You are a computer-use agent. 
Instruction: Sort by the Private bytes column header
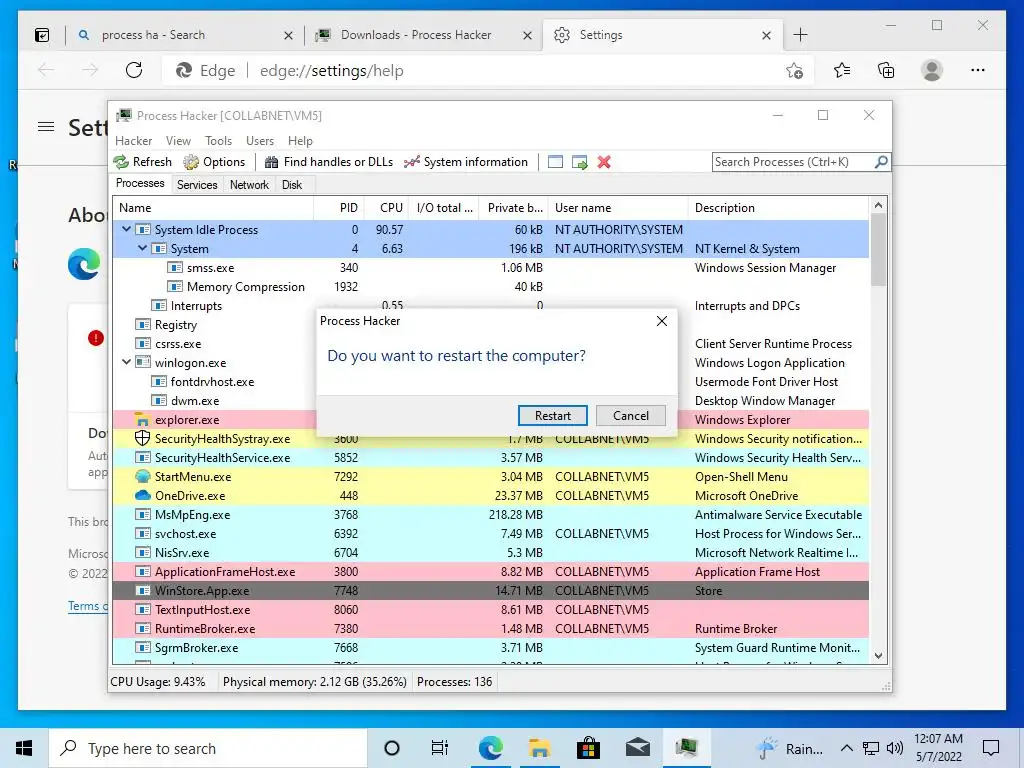513,208
